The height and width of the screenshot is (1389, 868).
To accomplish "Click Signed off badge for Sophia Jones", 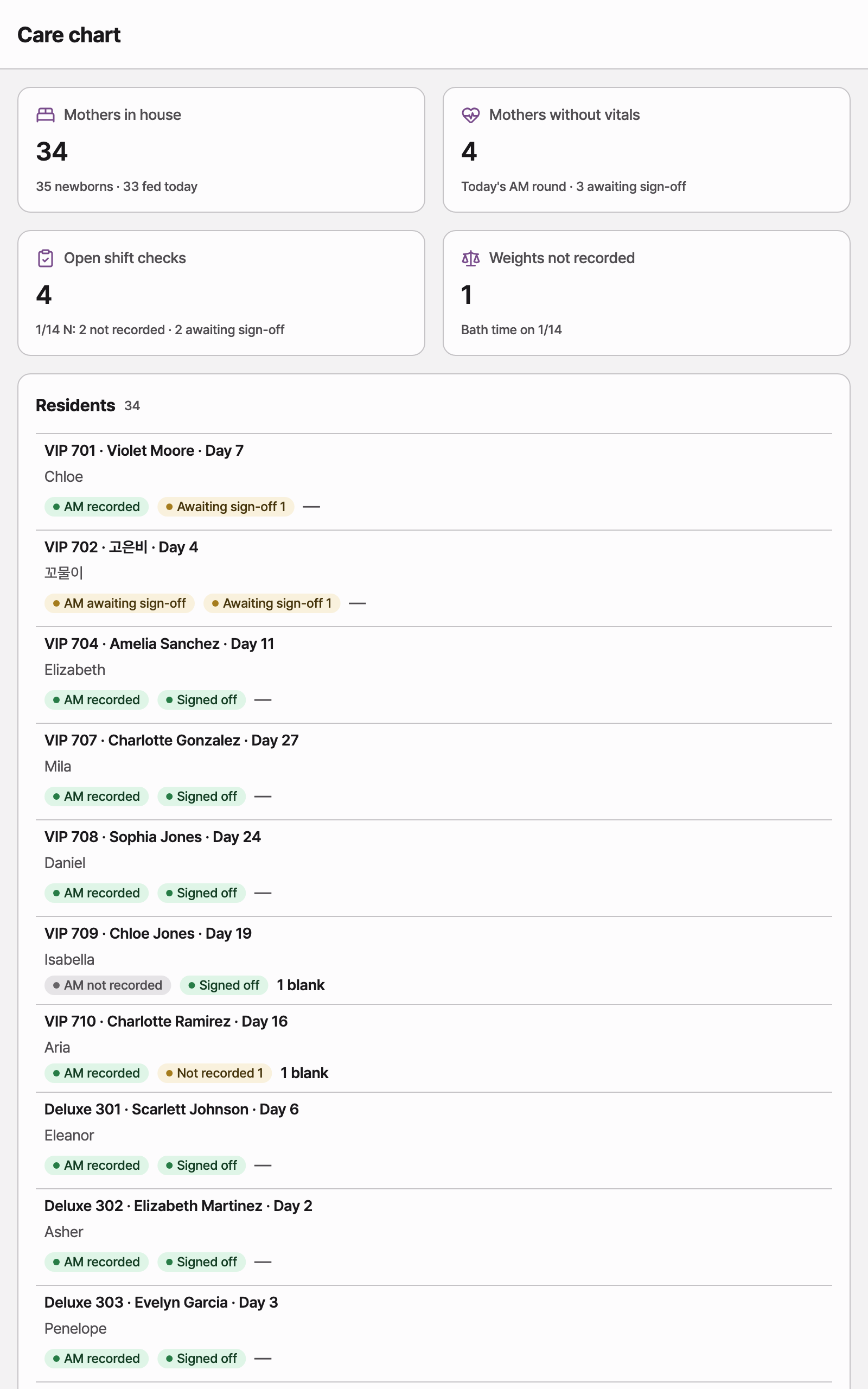I will point(201,893).
